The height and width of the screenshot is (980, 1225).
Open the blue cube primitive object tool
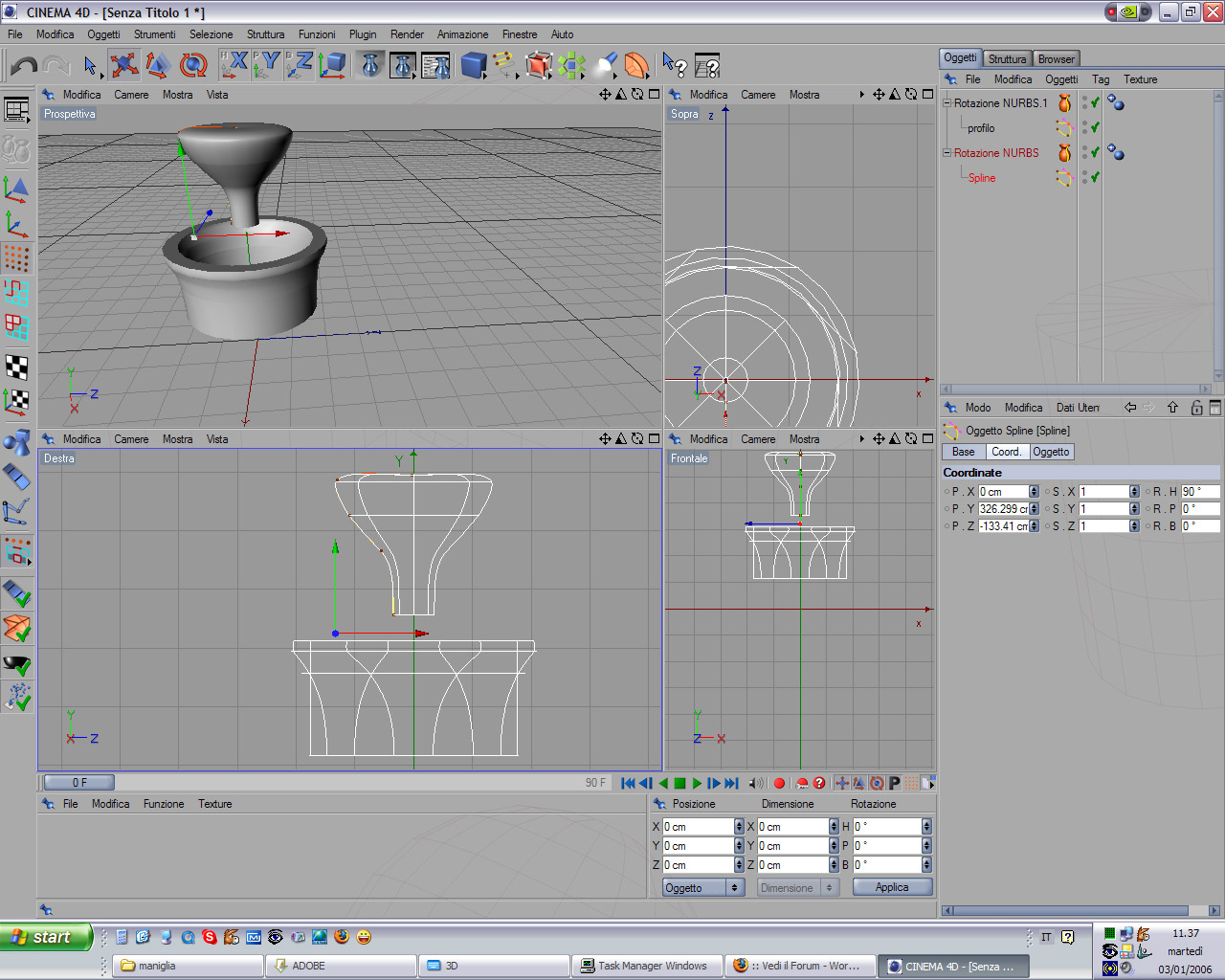coord(474,65)
